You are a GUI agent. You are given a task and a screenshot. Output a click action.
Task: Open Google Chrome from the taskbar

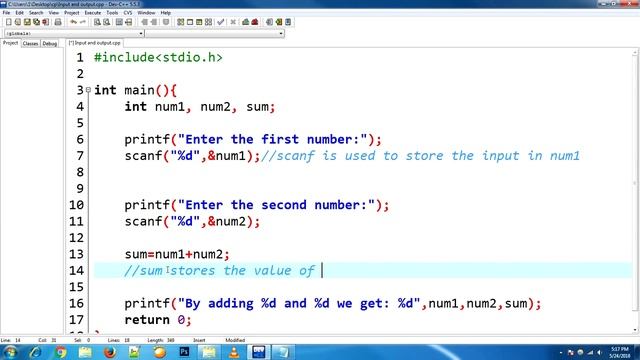tap(60, 352)
